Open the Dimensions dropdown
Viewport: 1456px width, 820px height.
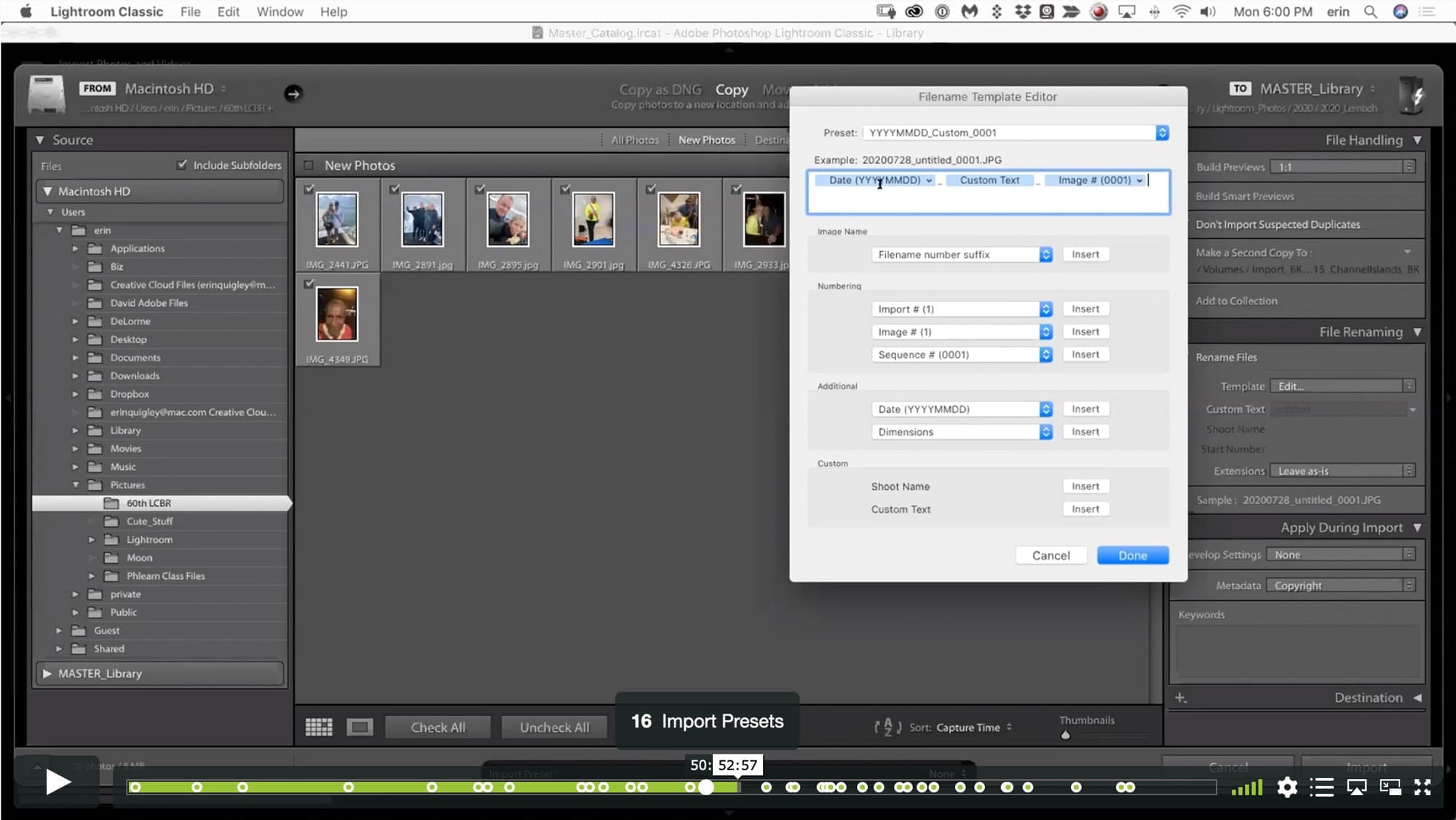point(962,432)
